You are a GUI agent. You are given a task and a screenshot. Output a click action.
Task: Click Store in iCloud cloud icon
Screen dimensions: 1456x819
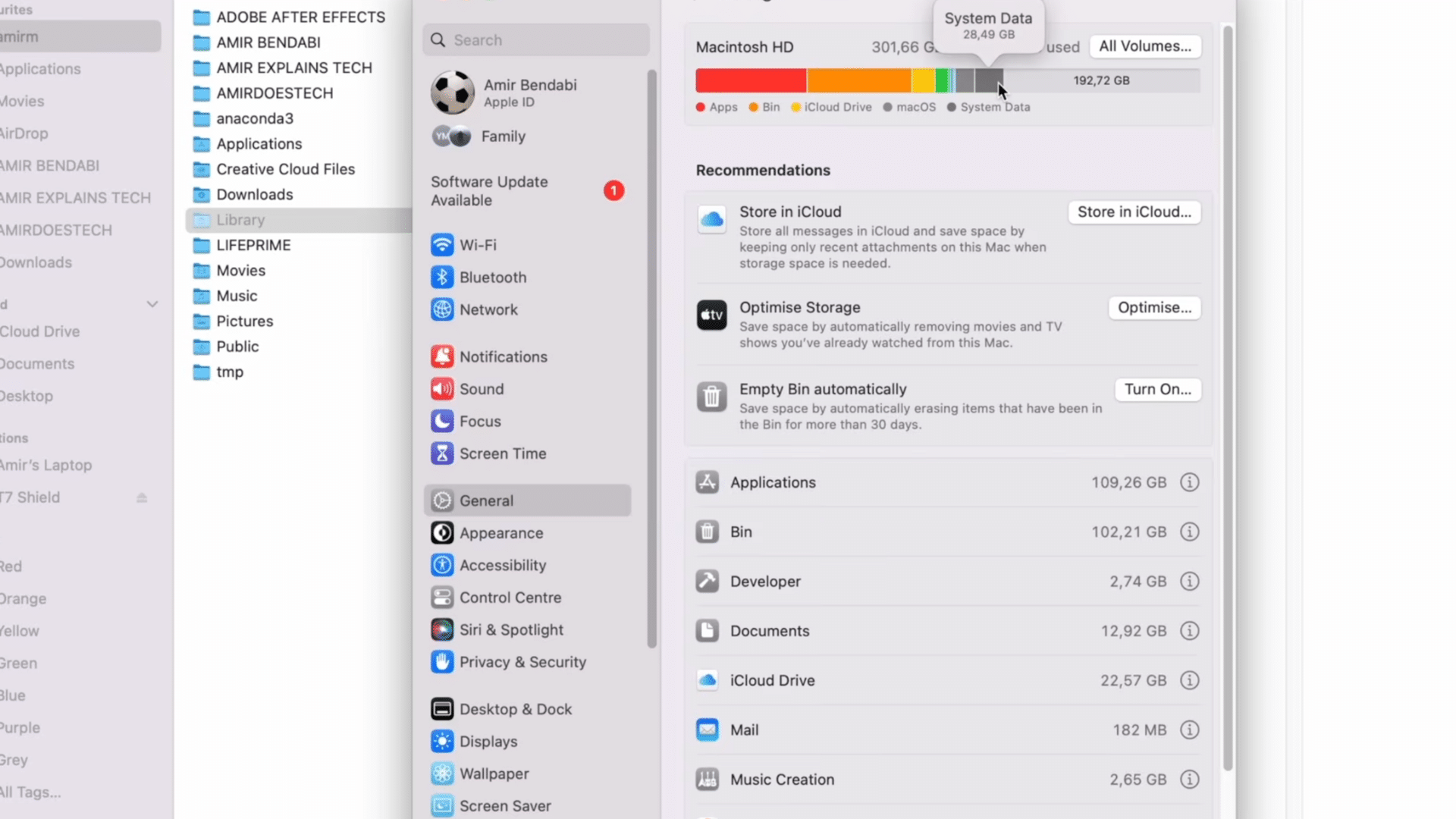point(711,220)
